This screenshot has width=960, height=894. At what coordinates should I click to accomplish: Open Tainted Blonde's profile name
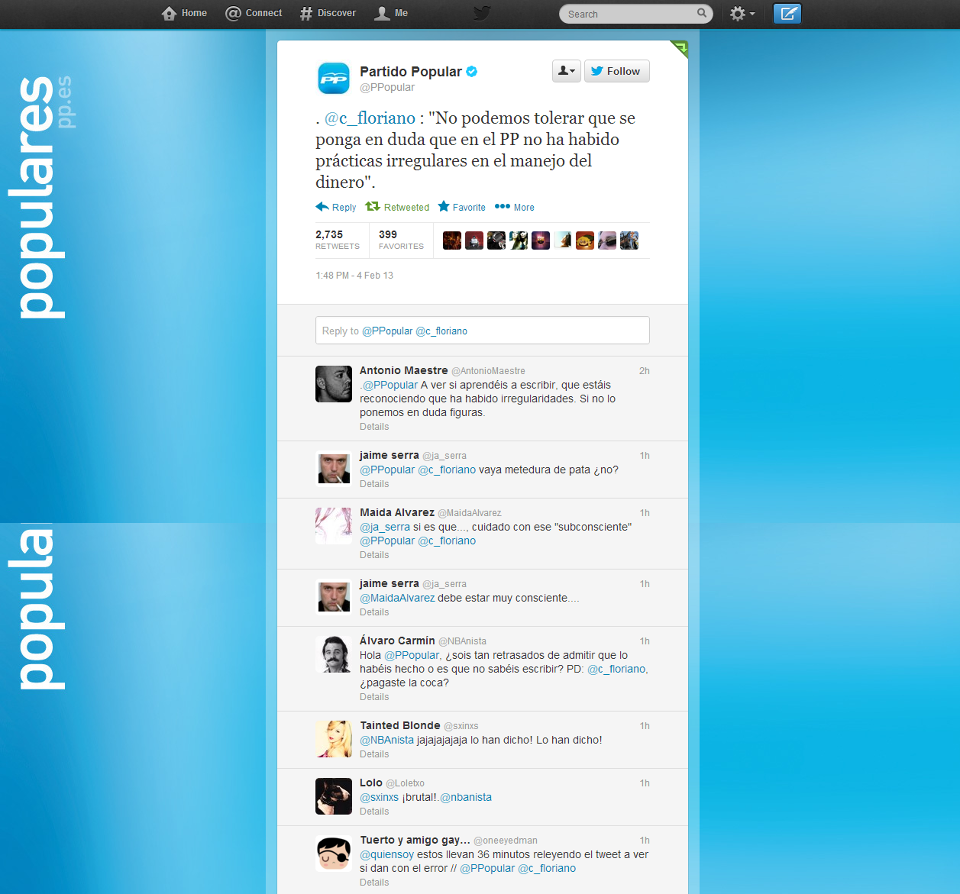coord(400,725)
